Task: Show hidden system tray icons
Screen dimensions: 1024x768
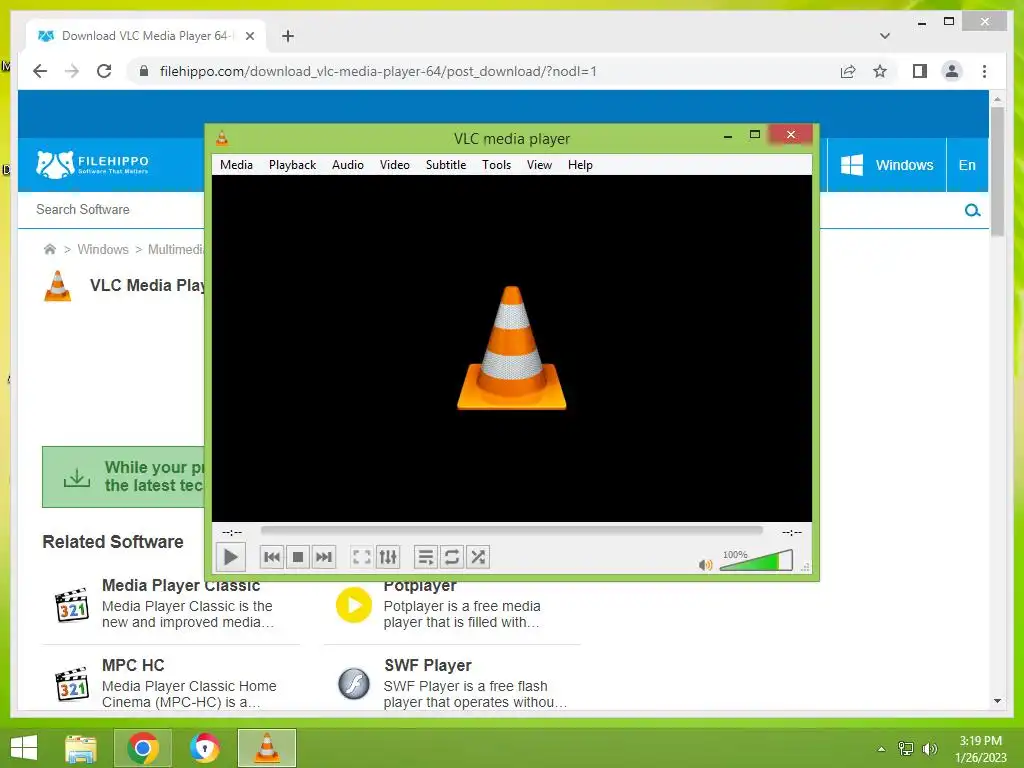Action: point(882,749)
